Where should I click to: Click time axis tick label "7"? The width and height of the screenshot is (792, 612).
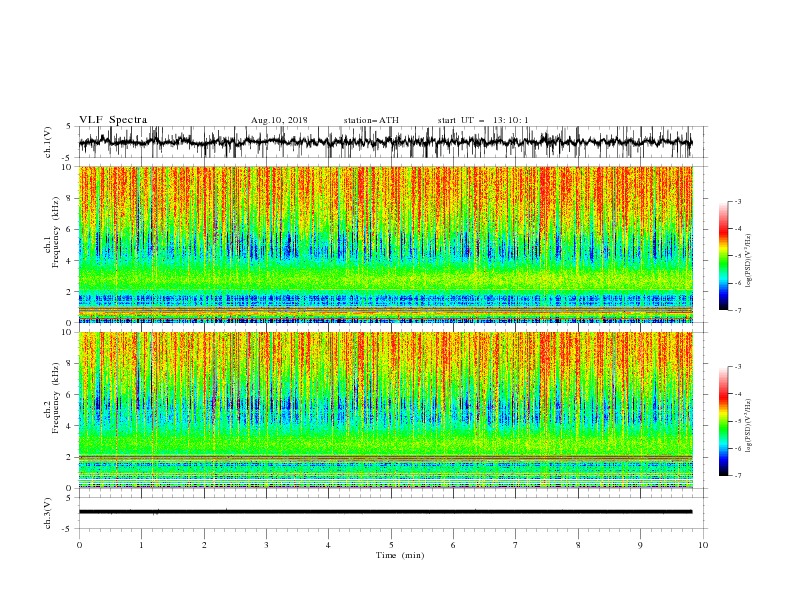click(516, 545)
